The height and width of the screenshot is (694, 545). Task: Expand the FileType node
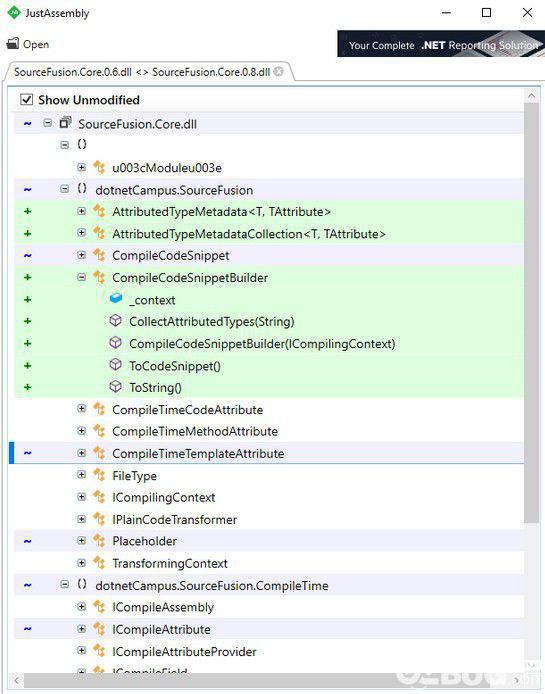click(x=81, y=474)
